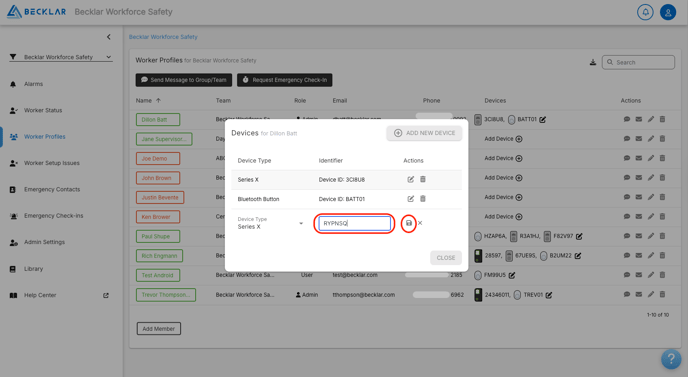Select Worker Profiles in the sidebar

click(44, 136)
